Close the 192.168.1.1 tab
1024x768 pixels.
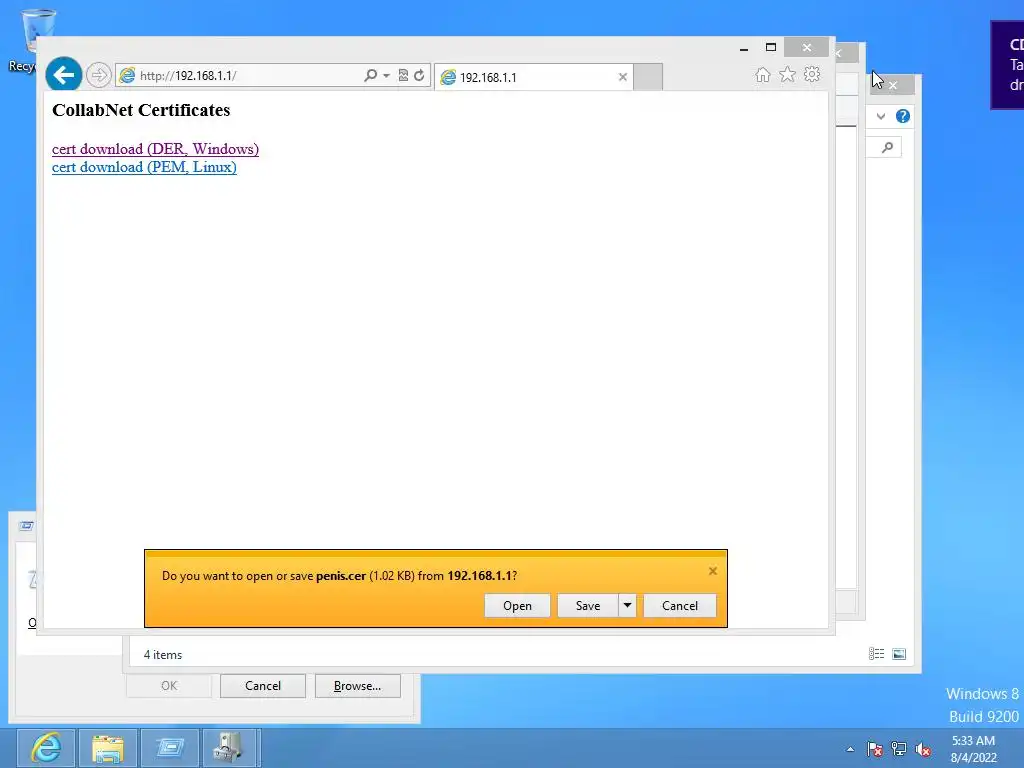pyautogui.click(x=622, y=77)
